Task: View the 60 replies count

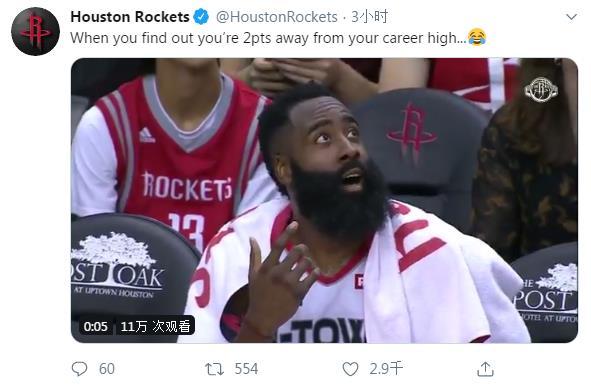Action: tap(107, 369)
